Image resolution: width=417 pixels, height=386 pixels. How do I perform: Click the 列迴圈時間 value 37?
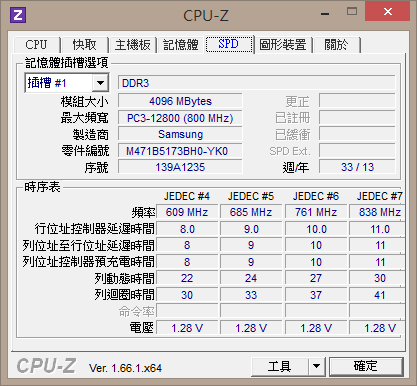pos(316,295)
